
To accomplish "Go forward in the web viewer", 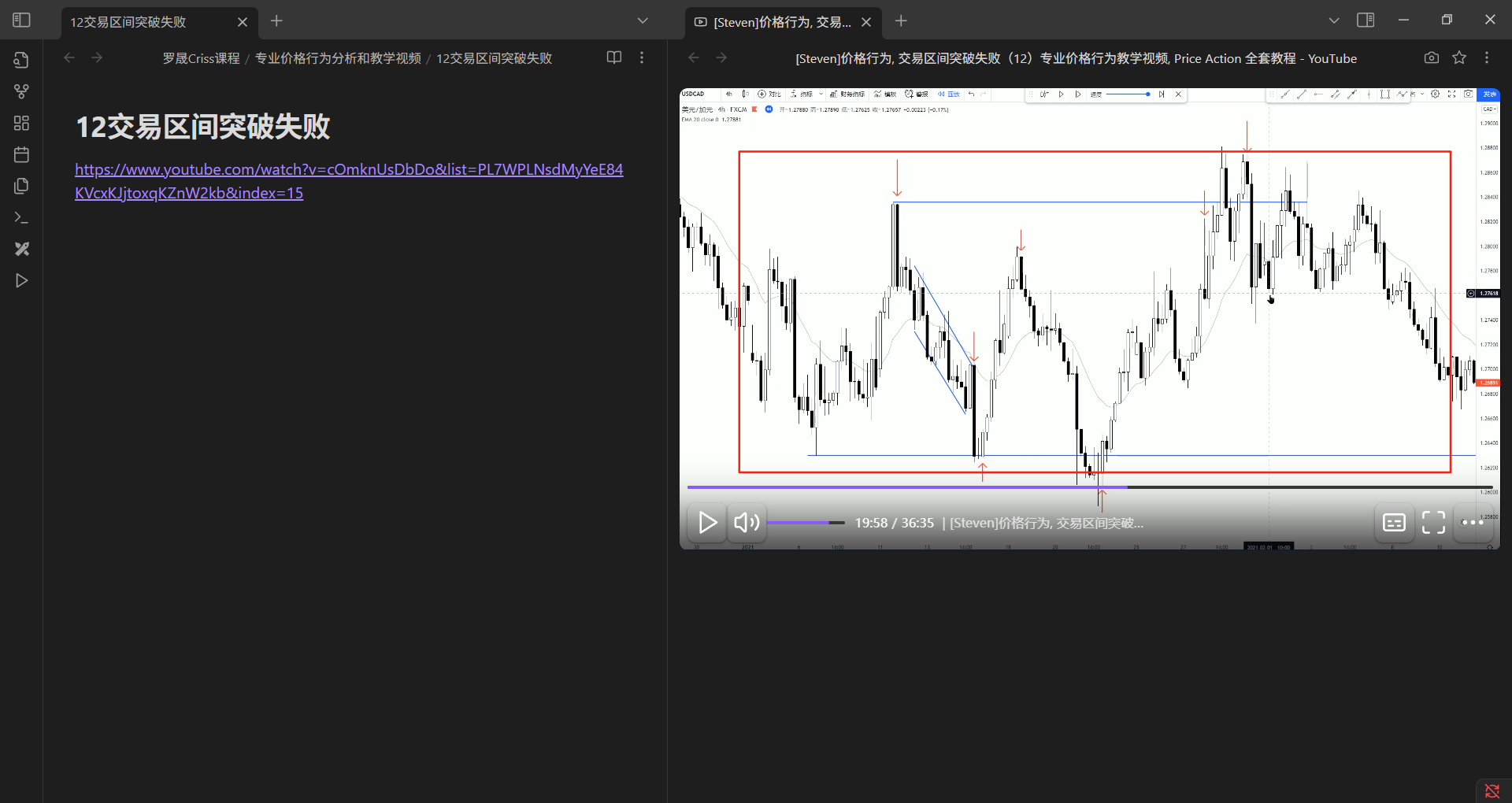I will coord(721,57).
